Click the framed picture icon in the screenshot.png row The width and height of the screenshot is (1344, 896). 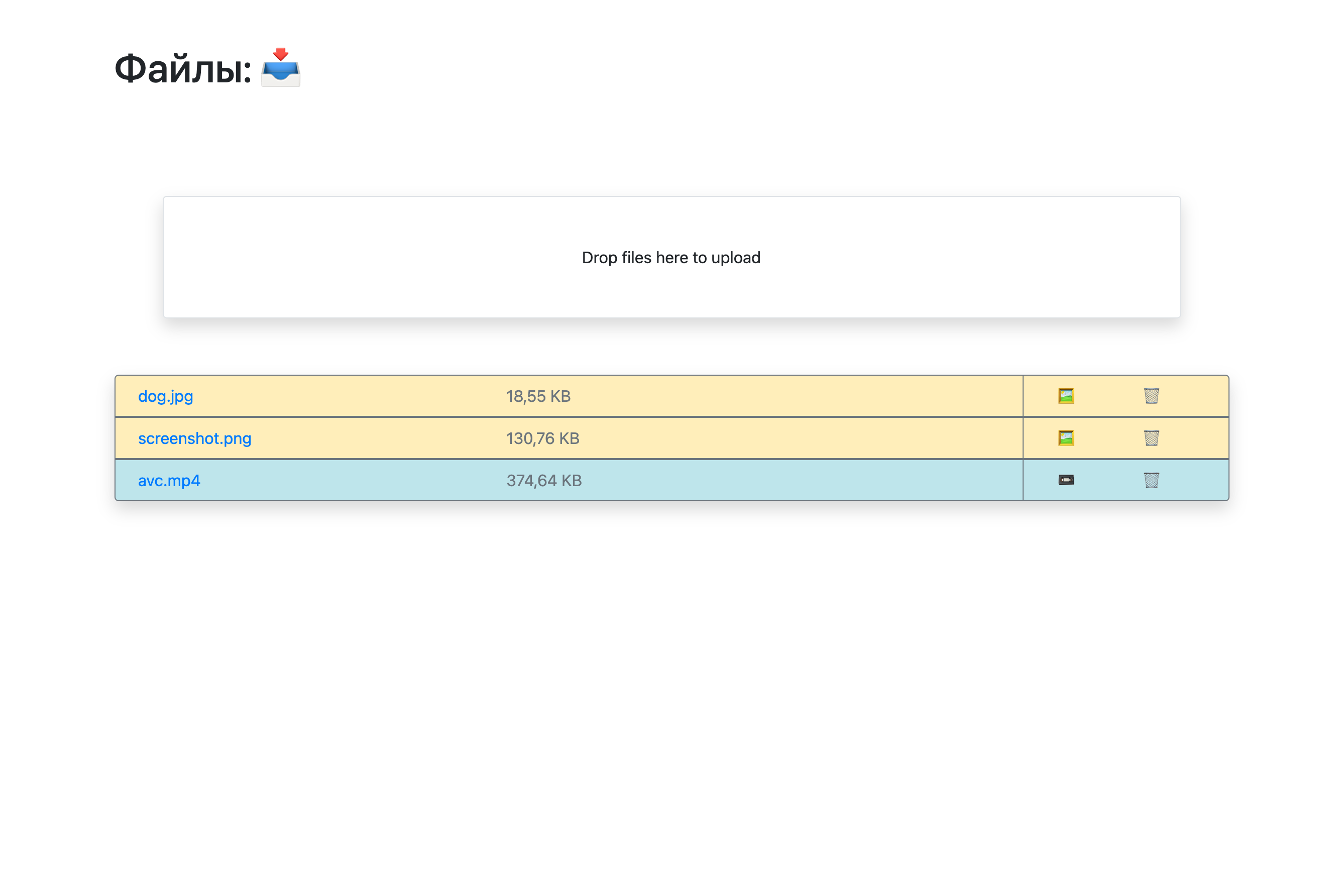(1067, 438)
